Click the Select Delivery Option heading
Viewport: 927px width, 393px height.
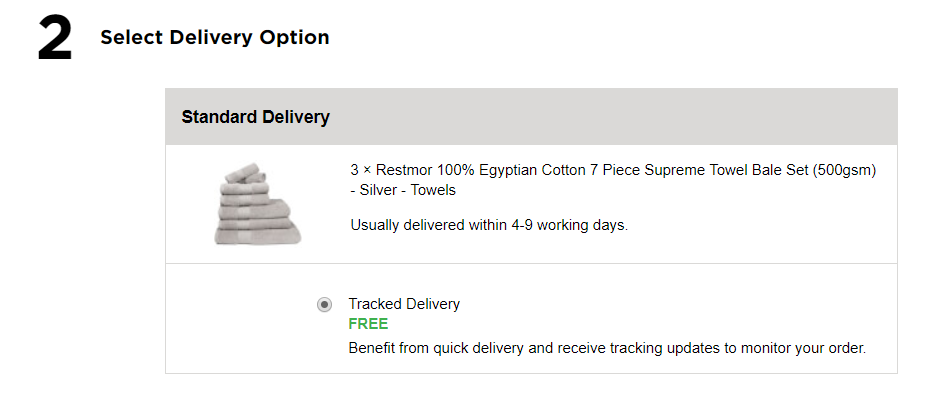(x=215, y=37)
